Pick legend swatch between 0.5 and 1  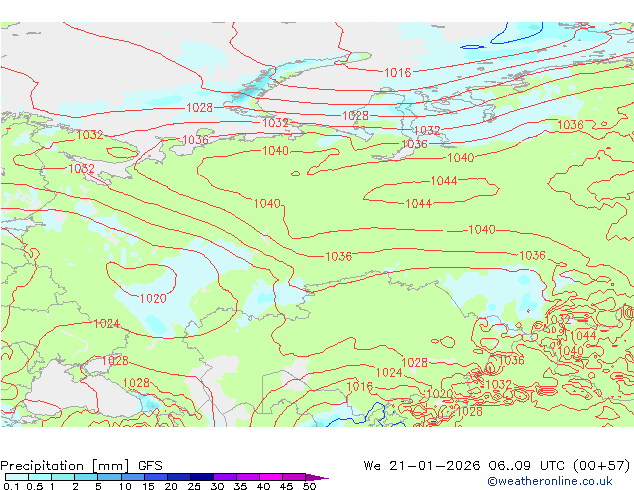tap(40, 477)
